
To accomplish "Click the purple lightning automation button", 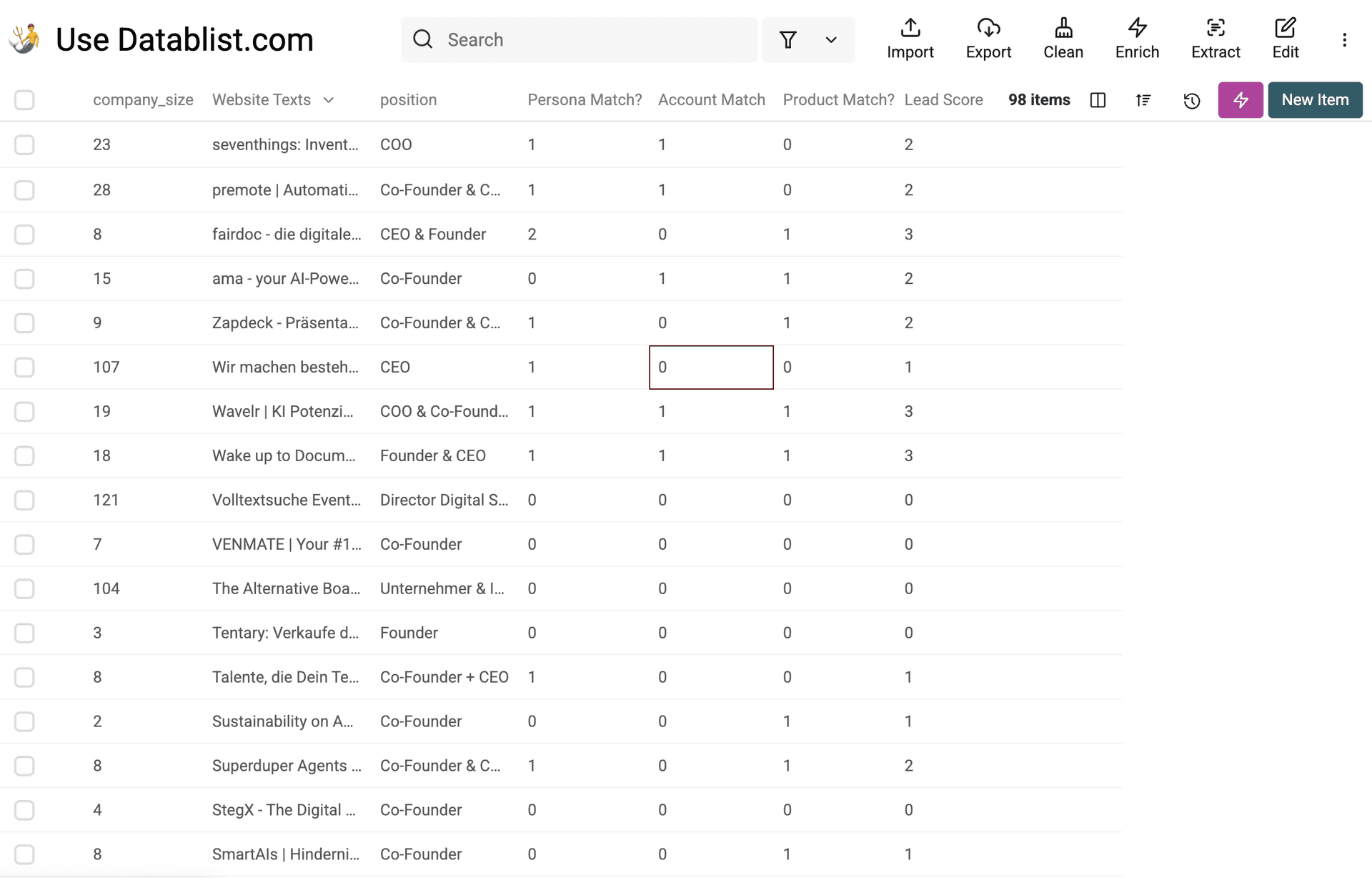I will tap(1241, 100).
